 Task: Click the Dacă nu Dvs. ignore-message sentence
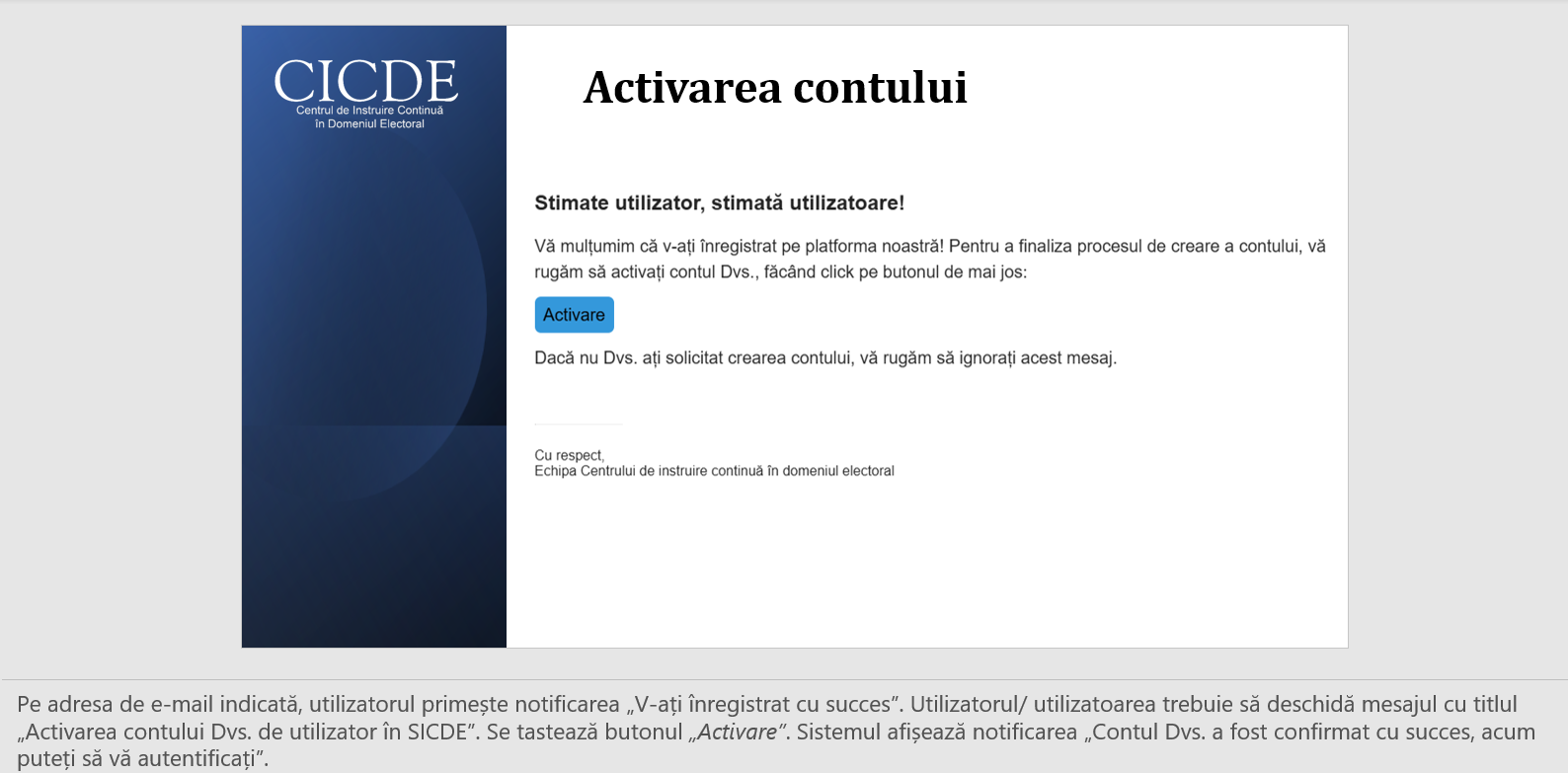pos(825,358)
